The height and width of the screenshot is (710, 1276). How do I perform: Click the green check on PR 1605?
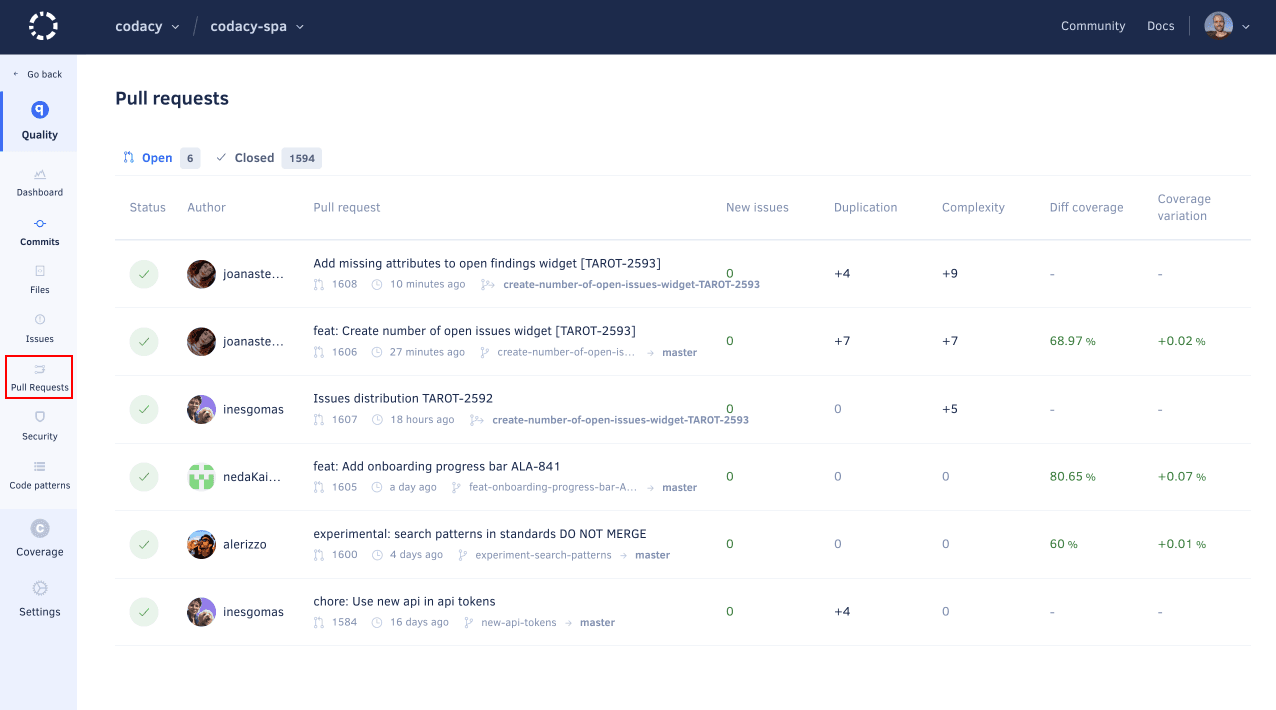tap(144, 477)
